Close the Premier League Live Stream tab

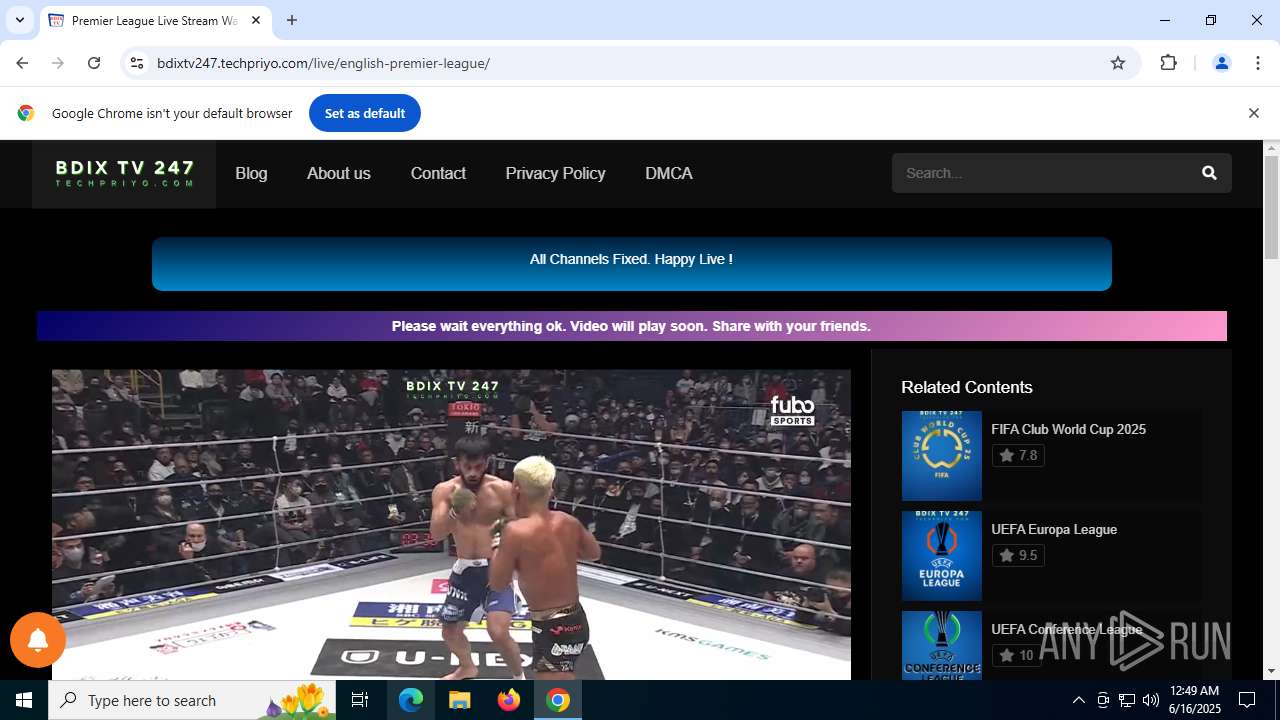coord(256,20)
